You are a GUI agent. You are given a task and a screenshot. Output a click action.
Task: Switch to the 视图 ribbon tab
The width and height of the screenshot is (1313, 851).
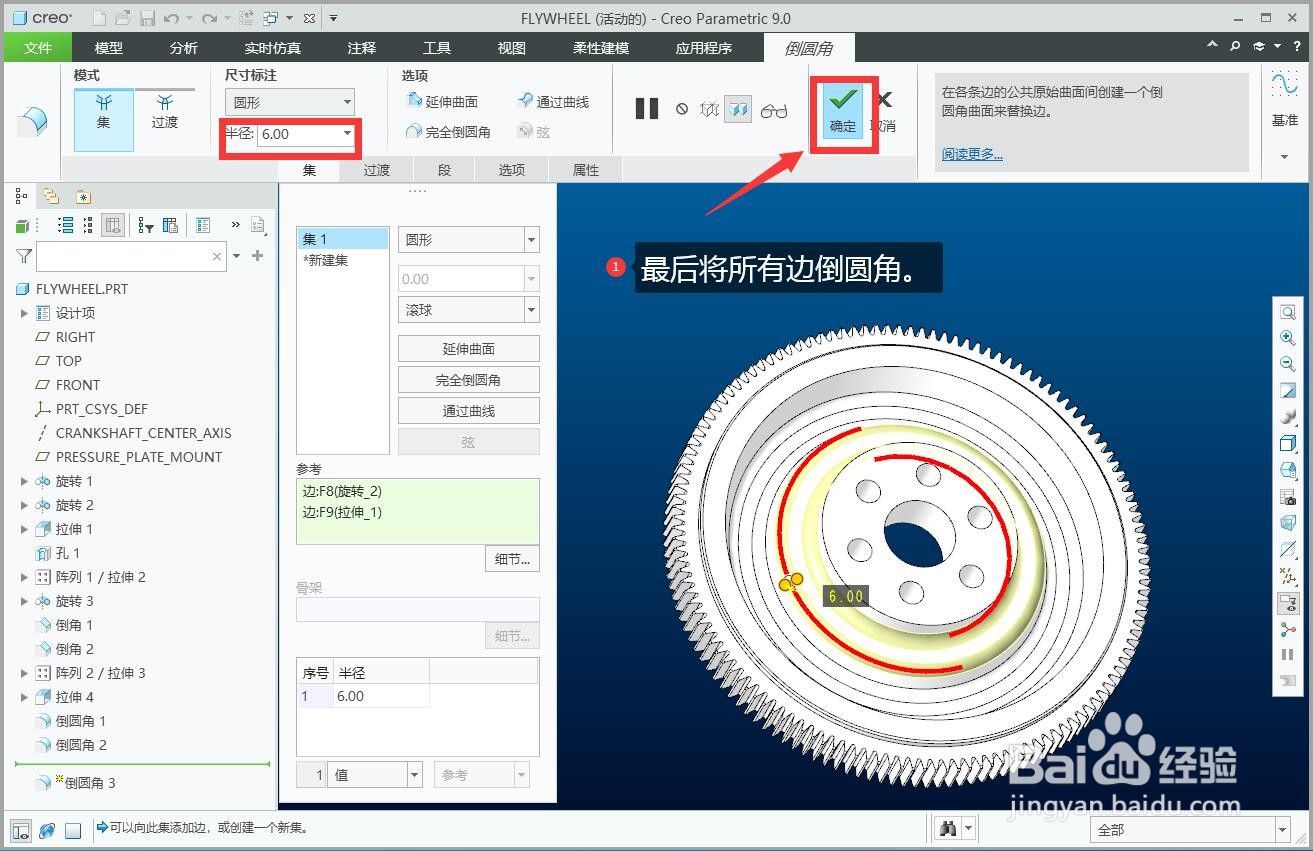tap(512, 47)
